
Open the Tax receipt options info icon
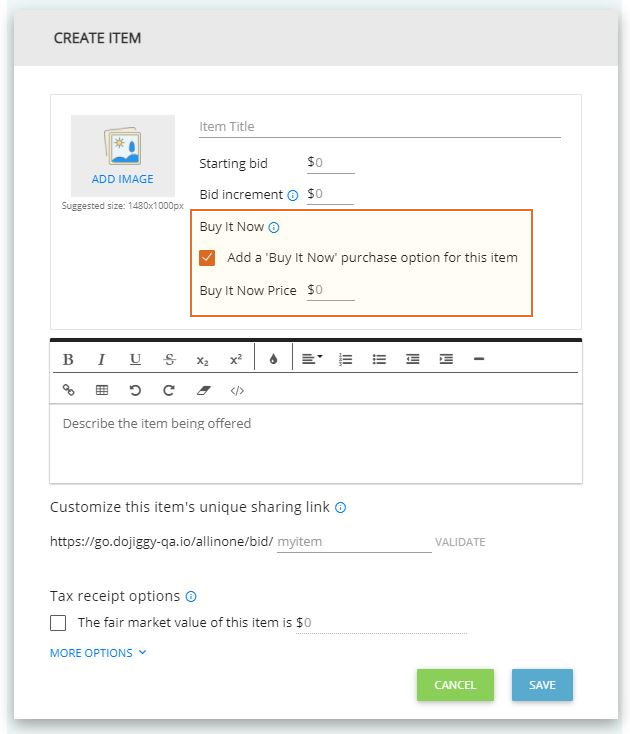coord(191,596)
